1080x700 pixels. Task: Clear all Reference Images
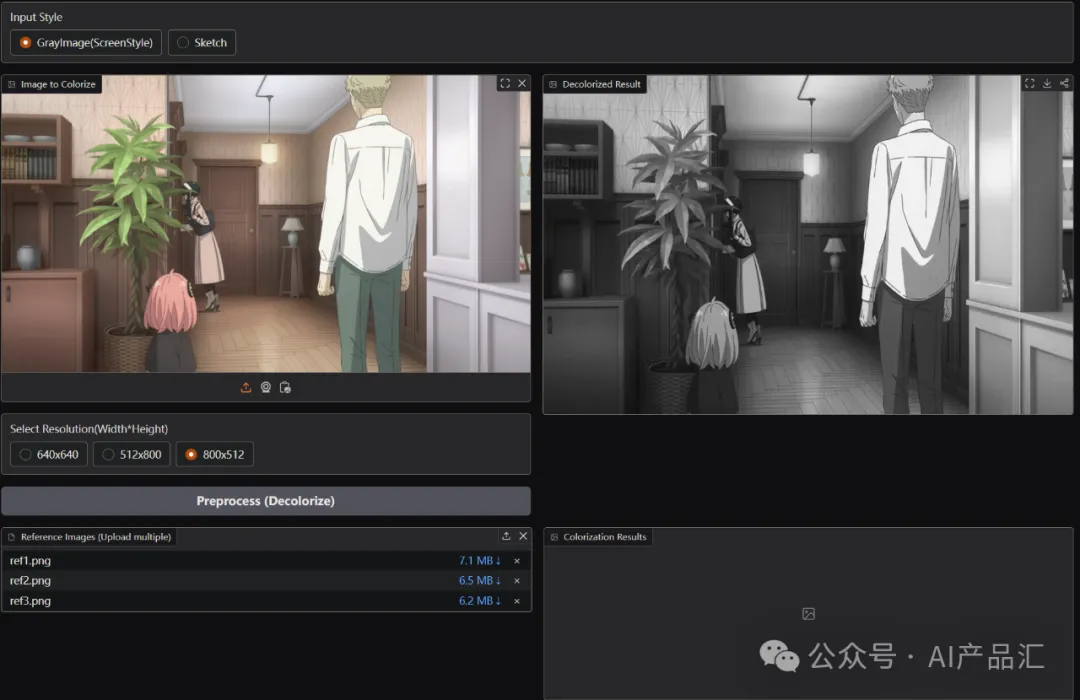523,536
